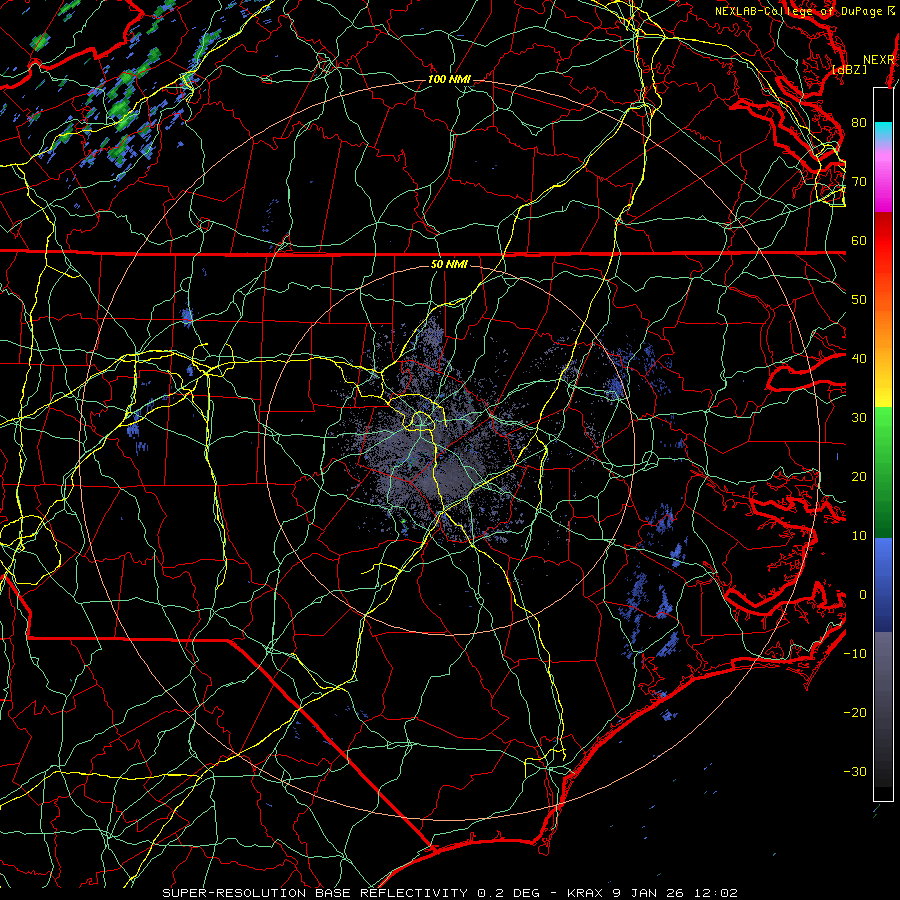Click the 50 NMI range ring label
The height and width of the screenshot is (900, 900).
tap(449, 265)
